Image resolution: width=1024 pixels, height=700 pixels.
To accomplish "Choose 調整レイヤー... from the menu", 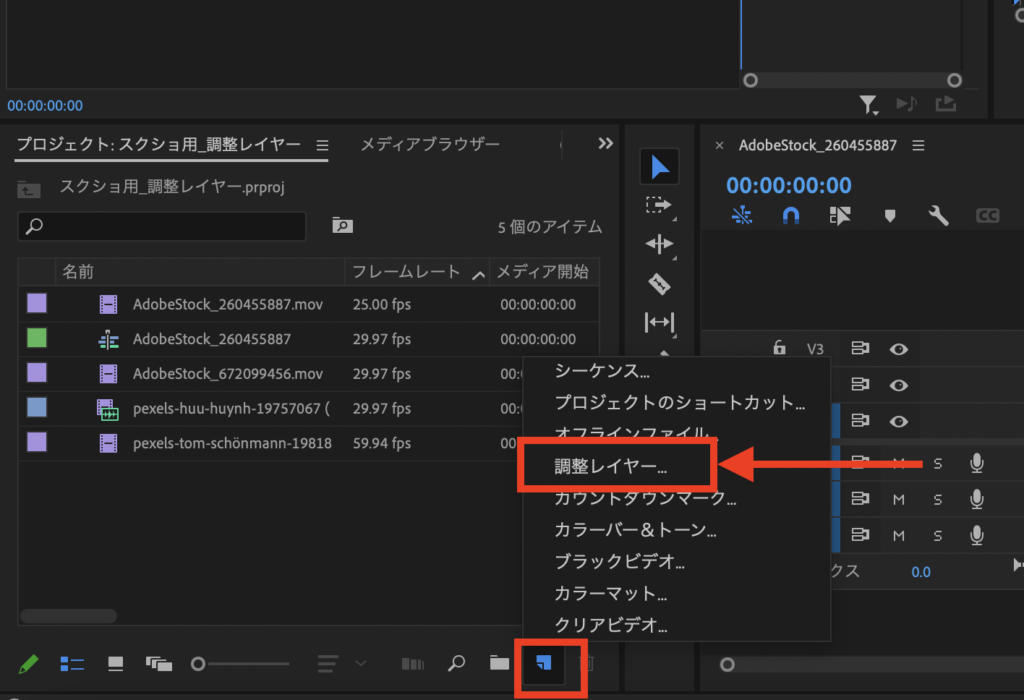I will (x=611, y=465).
